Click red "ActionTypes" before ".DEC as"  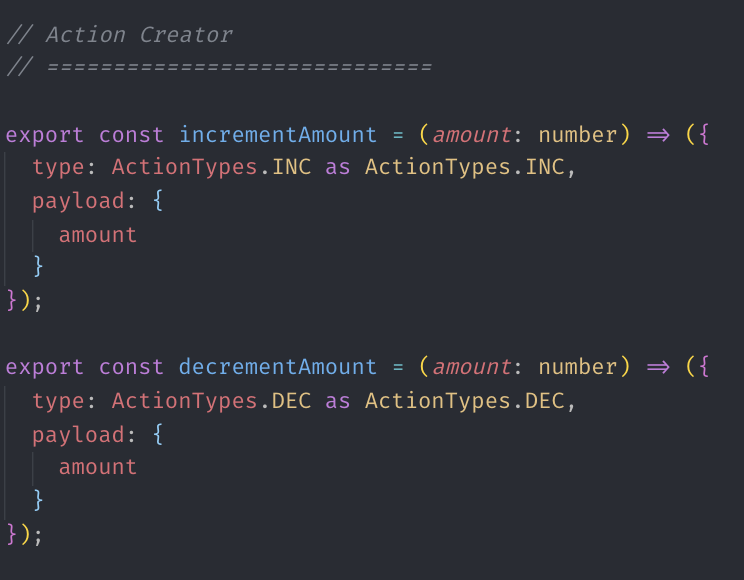click(185, 402)
